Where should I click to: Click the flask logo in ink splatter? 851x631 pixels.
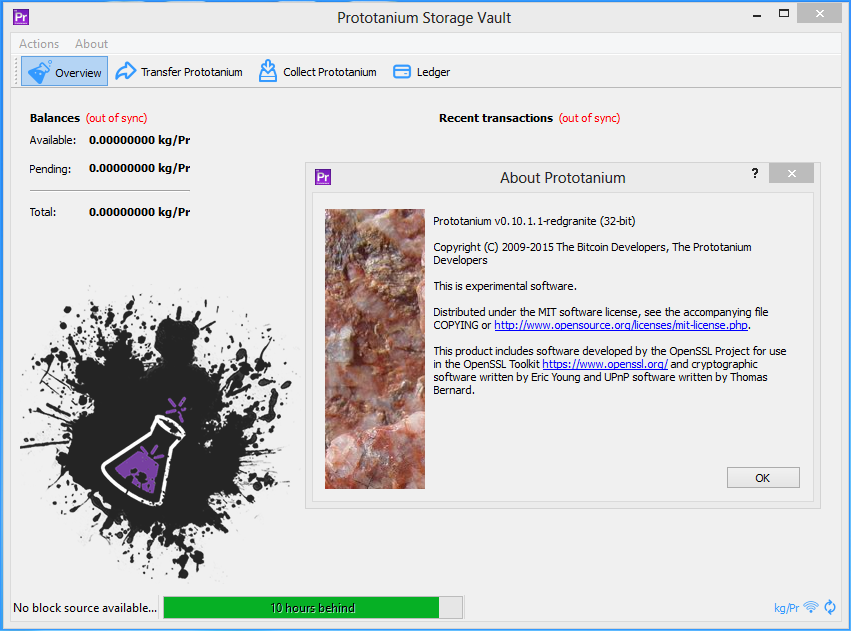pyautogui.click(x=144, y=452)
